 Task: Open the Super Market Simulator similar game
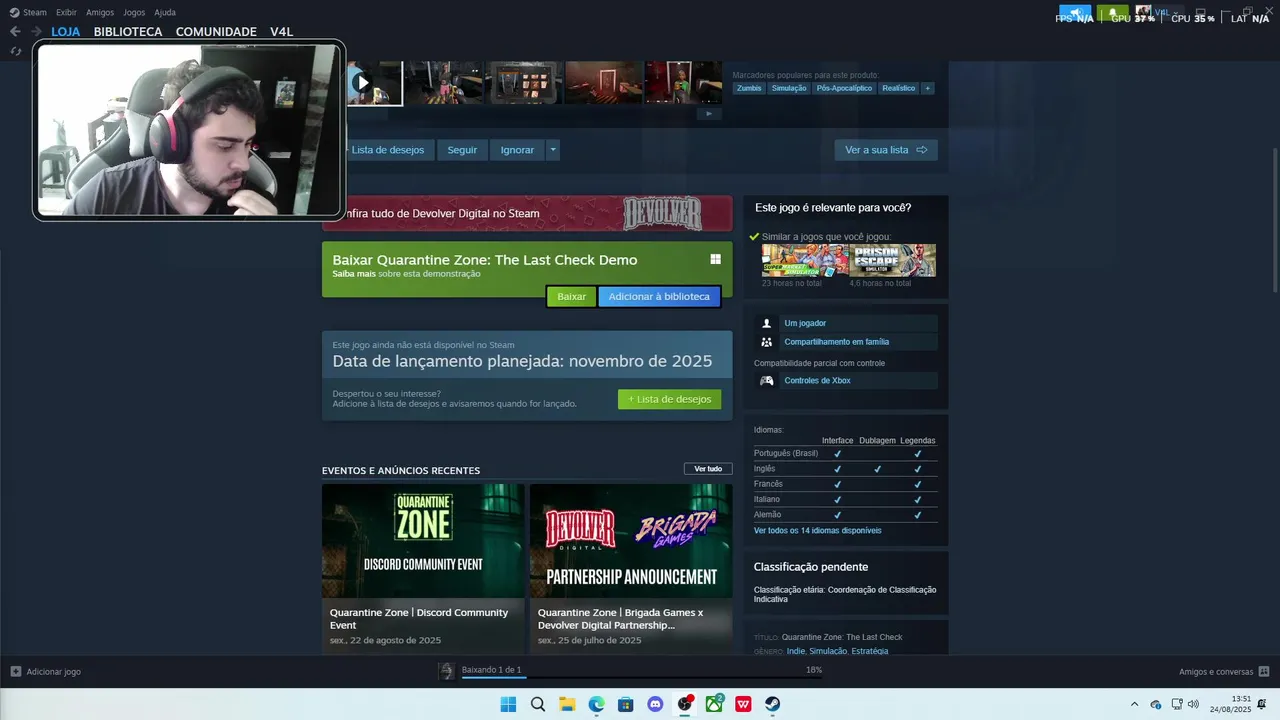pos(805,260)
